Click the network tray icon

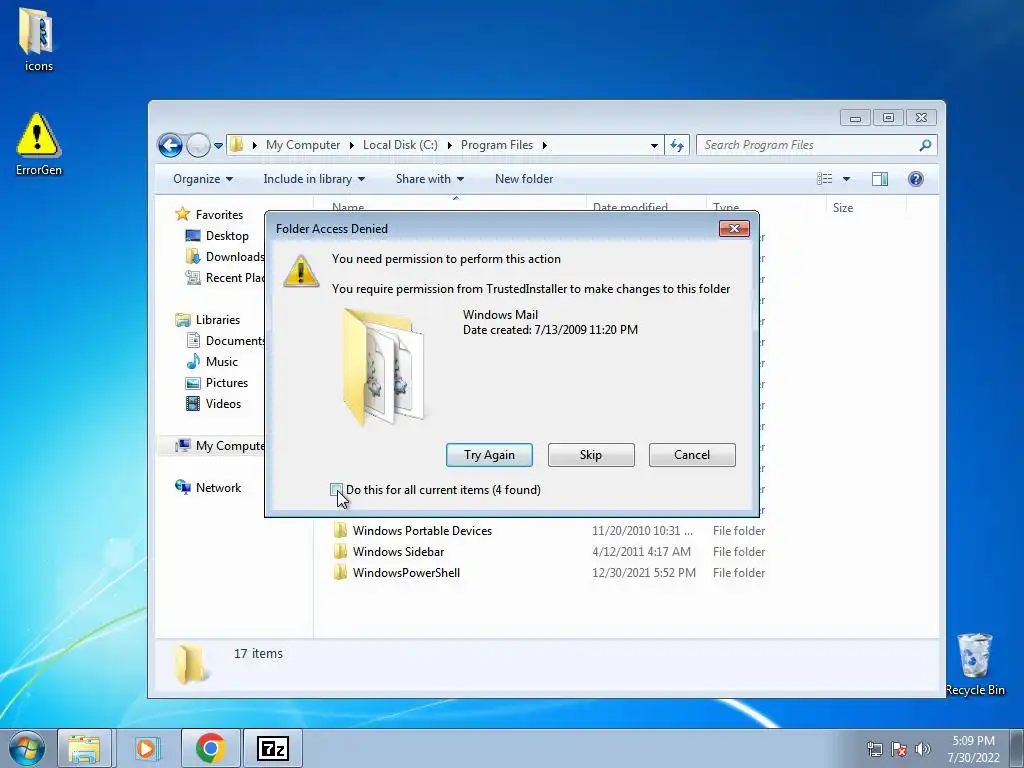pos(874,749)
